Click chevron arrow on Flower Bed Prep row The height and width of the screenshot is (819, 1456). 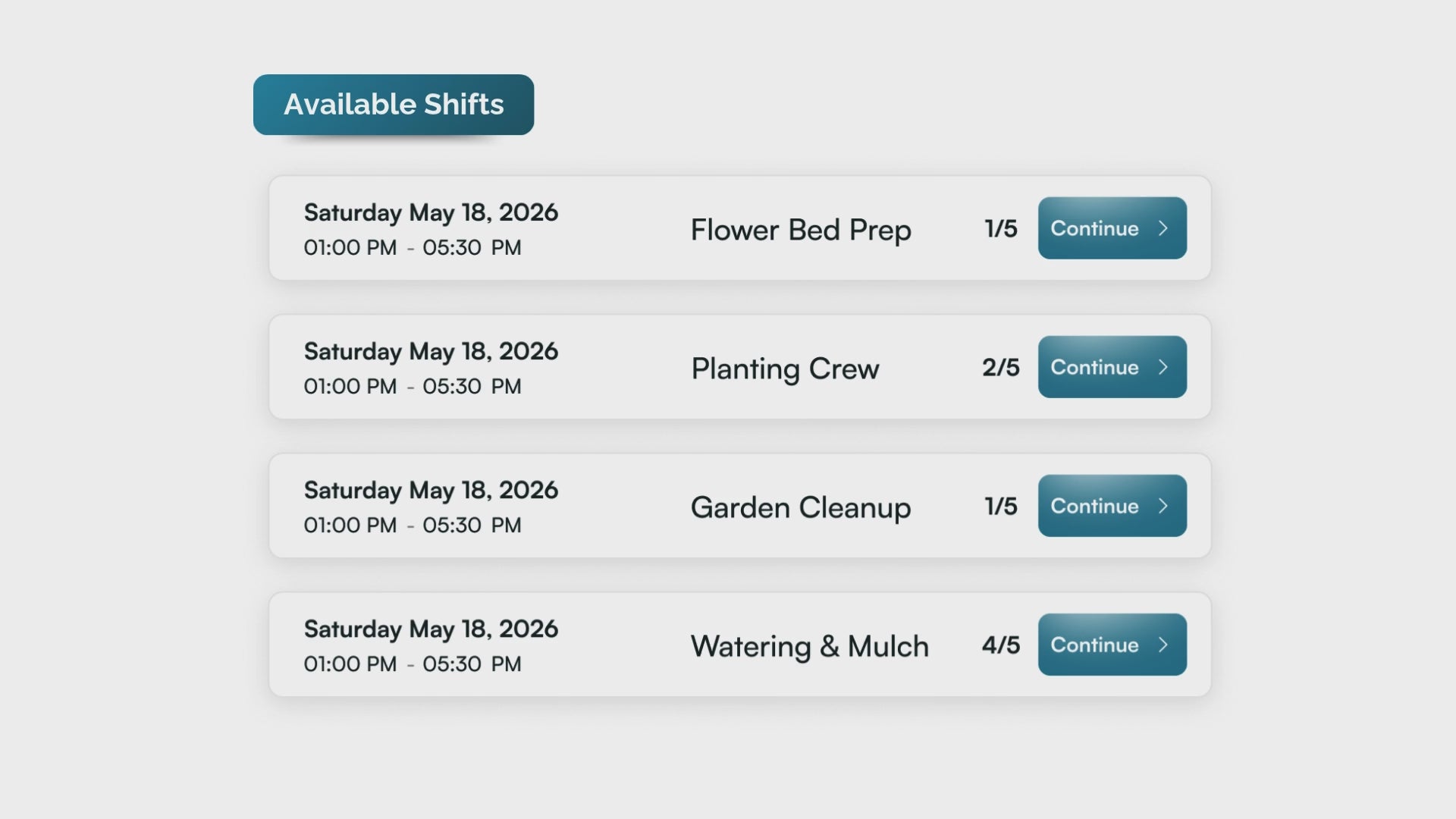pos(1163,228)
